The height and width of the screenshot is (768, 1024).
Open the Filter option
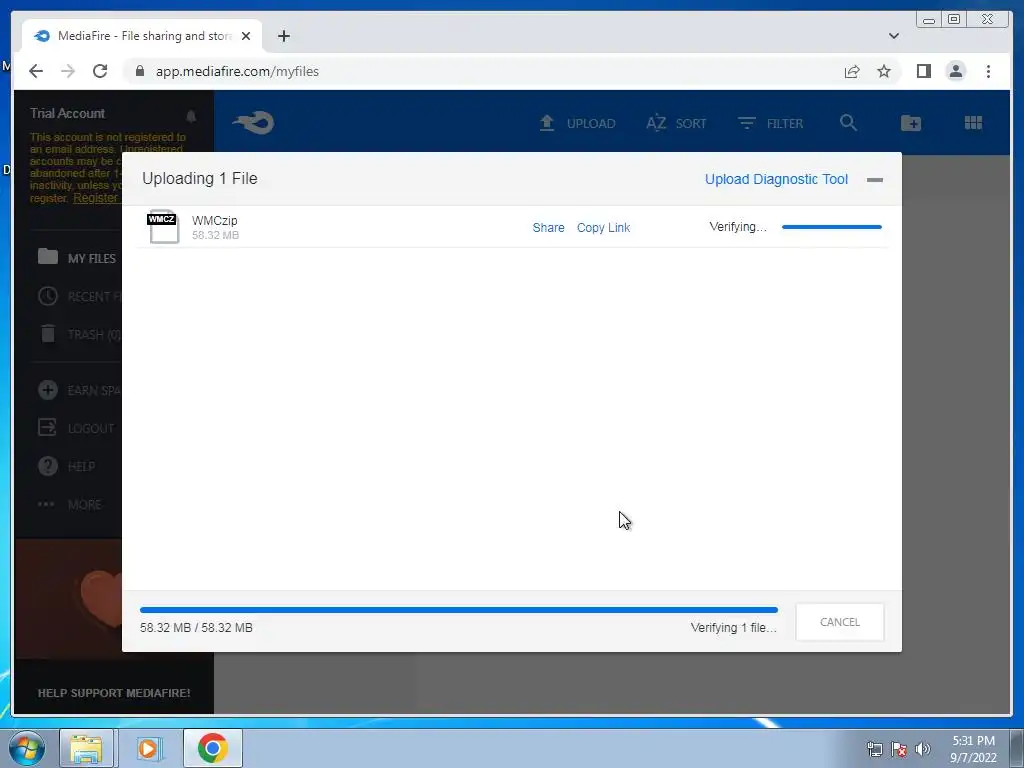coord(771,123)
